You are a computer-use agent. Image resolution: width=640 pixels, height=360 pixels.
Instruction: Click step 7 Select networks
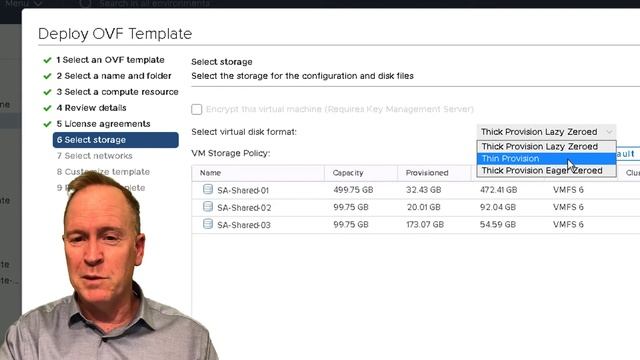point(94,156)
